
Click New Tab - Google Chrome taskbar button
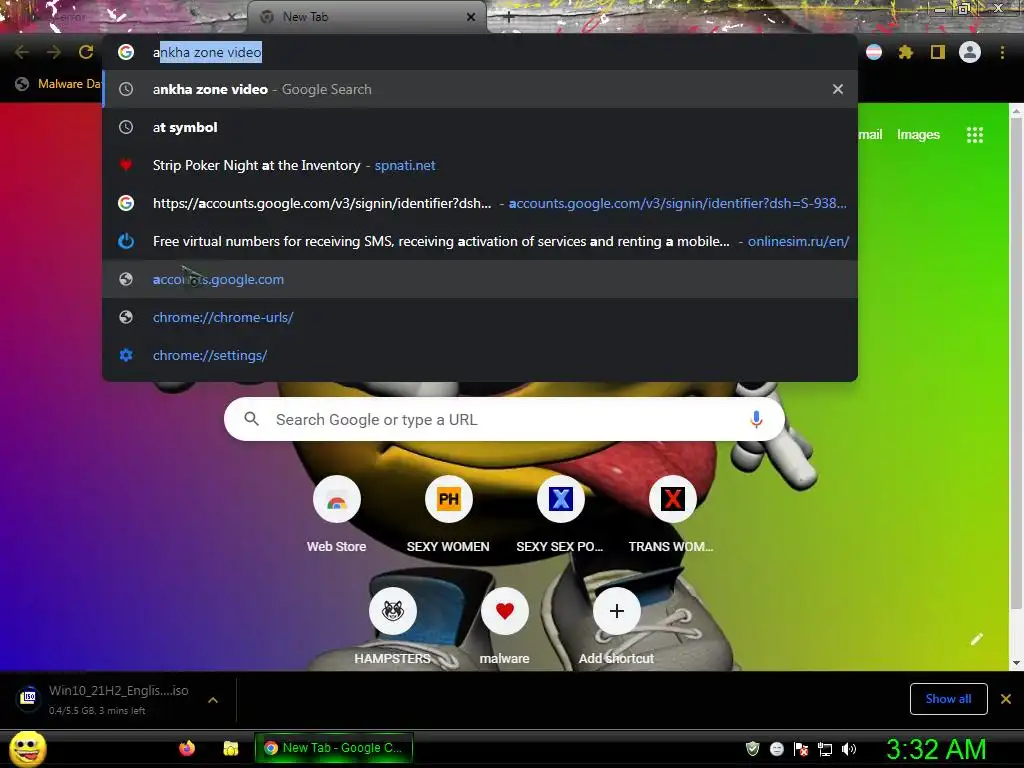point(334,748)
